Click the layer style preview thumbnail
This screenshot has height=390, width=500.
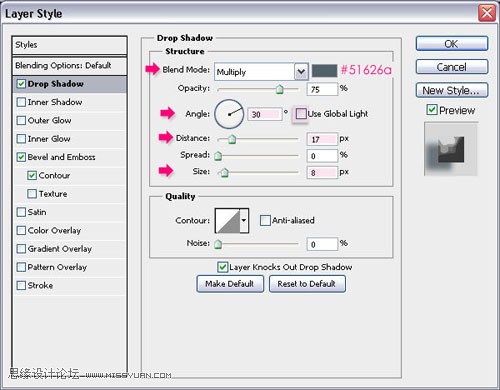451,149
